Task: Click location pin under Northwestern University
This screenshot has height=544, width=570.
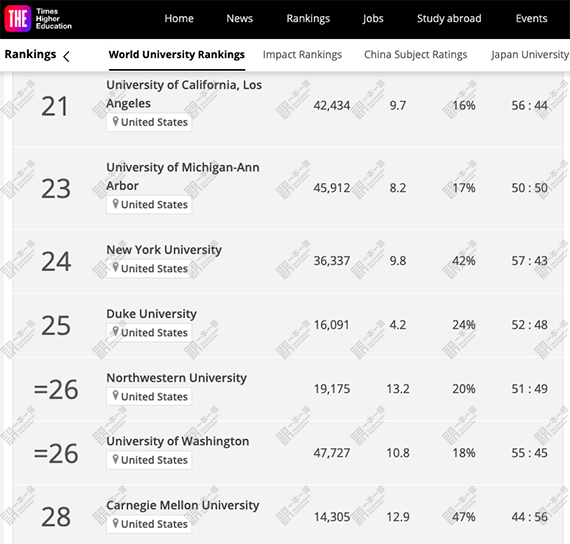Action: [x=115, y=396]
